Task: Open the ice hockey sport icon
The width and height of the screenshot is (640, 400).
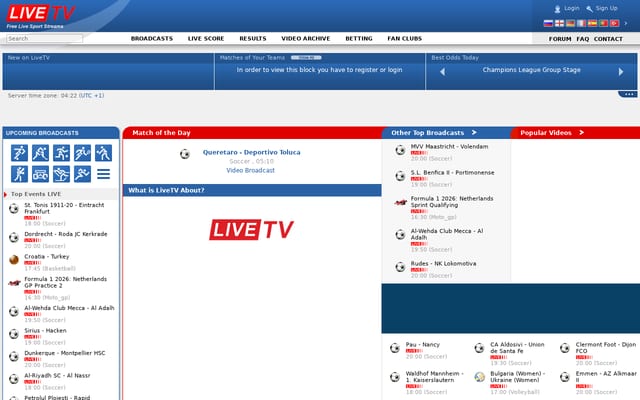Action: [40, 153]
